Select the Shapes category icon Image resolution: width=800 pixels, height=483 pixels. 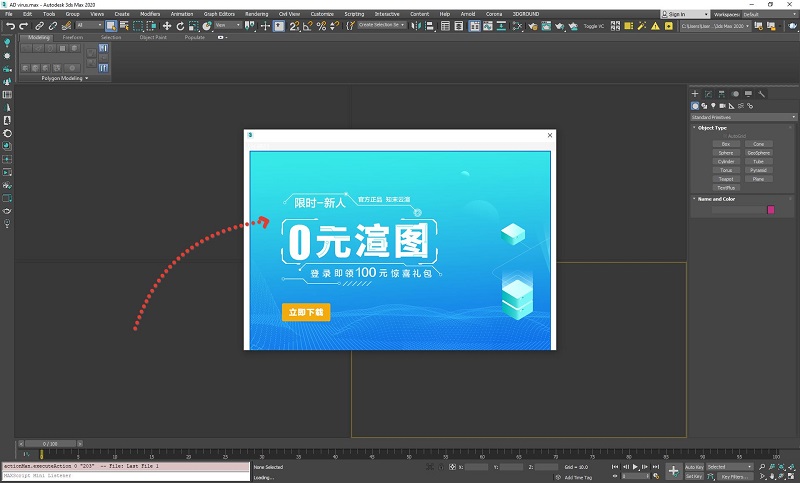[704, 106]
